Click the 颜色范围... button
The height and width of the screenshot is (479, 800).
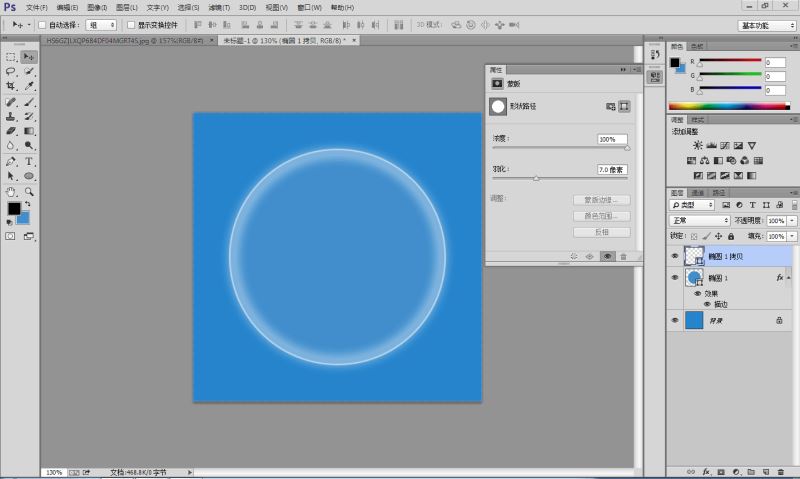(600, 216)
